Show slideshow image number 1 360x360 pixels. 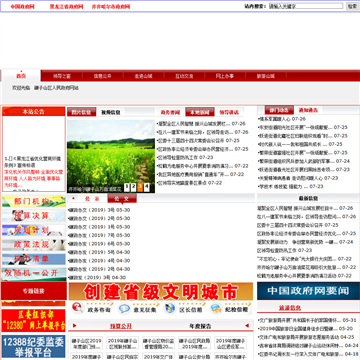point(127,187)
